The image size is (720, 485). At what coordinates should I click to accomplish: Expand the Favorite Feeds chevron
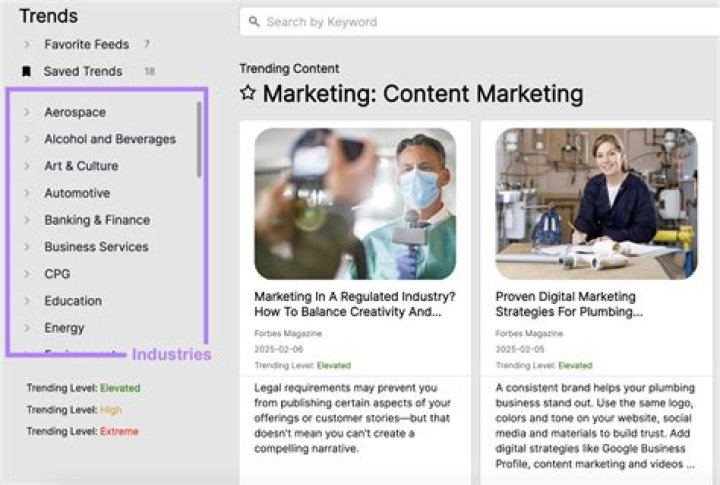click(x=27, y=45)
